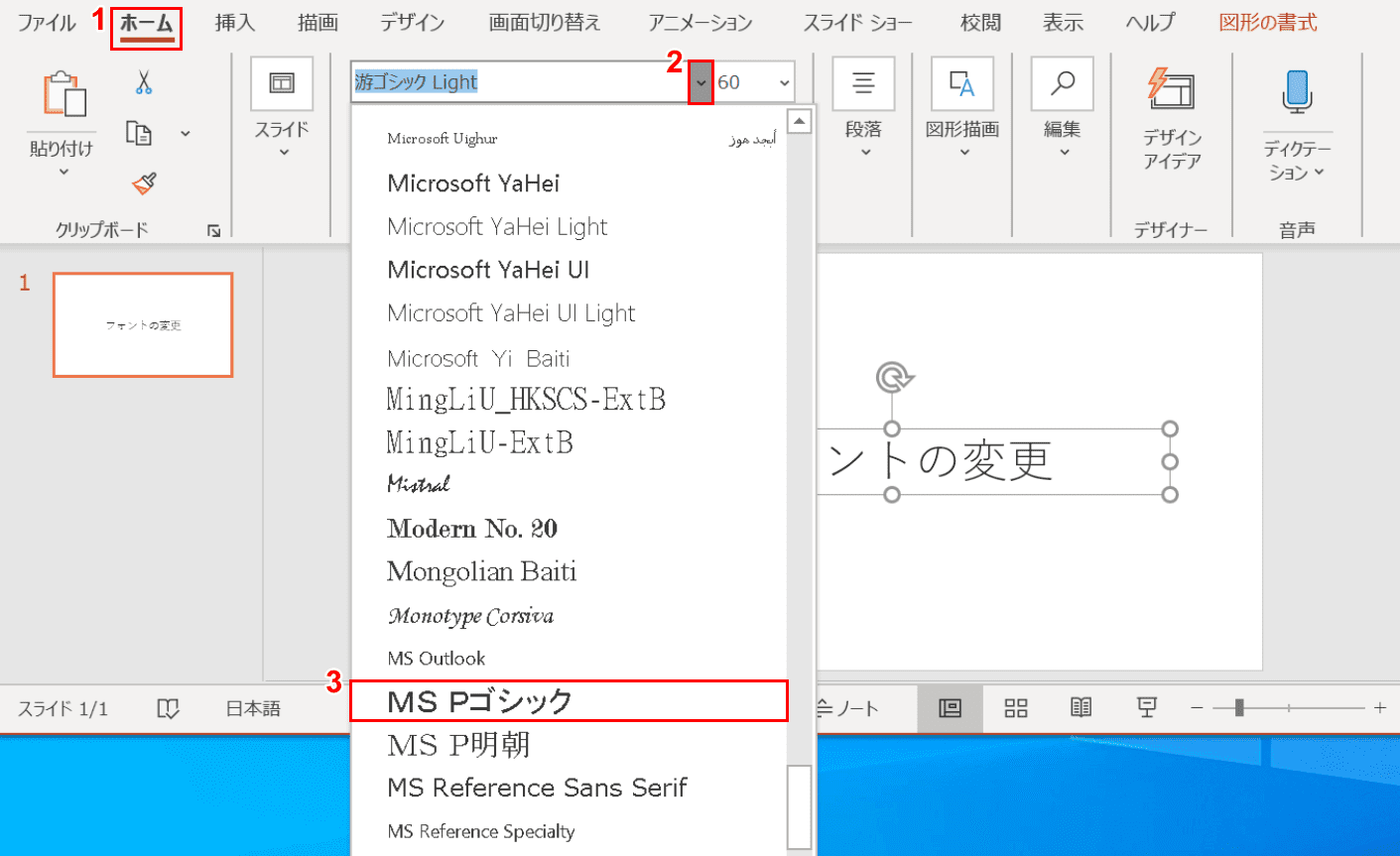The image size is (1400, 856).
Task: Start Slide Show from status bar icon
Action: (x=1147, y=707)
